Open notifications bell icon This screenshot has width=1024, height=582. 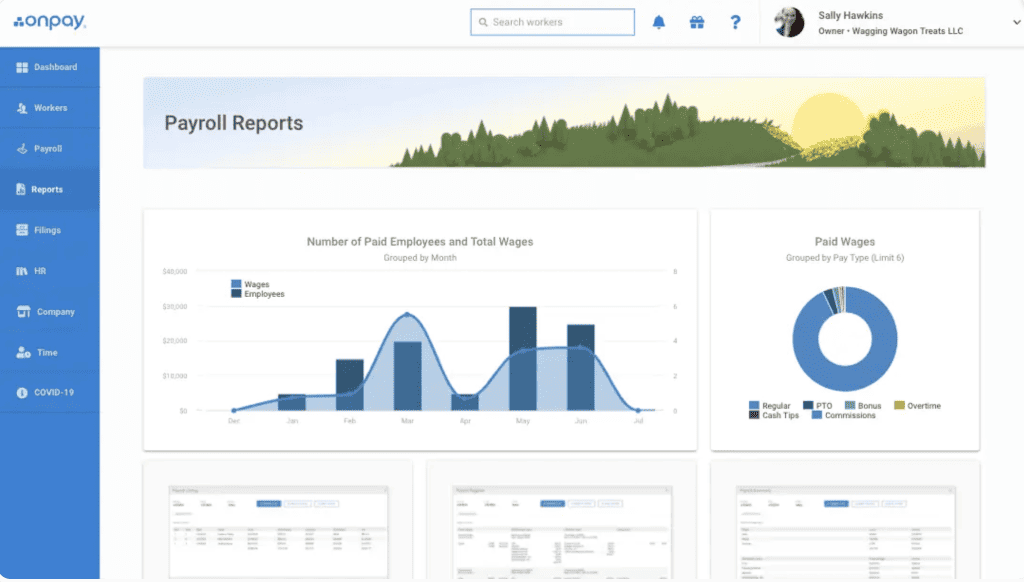click(658, 22)
